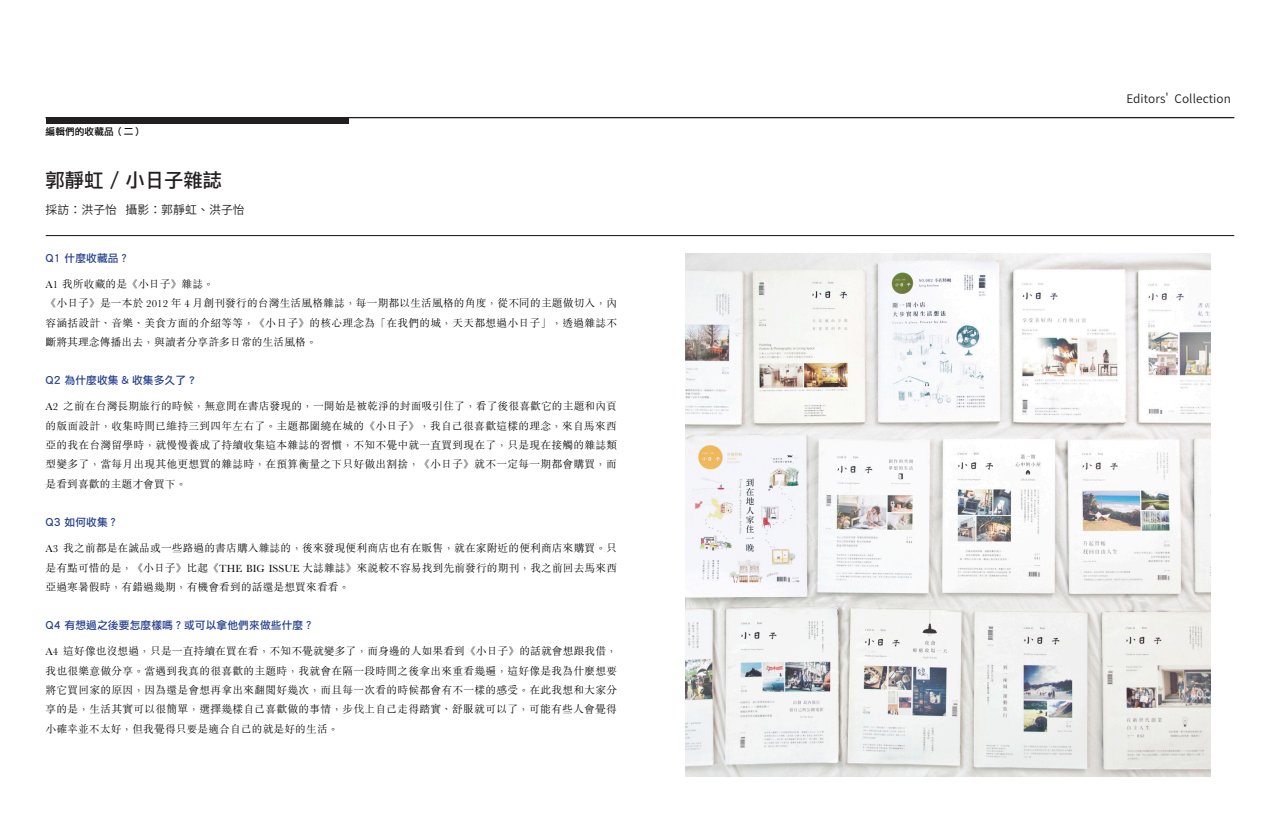Click the heading Q1 什麼收藏品？
1280x822 pixels.
86,258
